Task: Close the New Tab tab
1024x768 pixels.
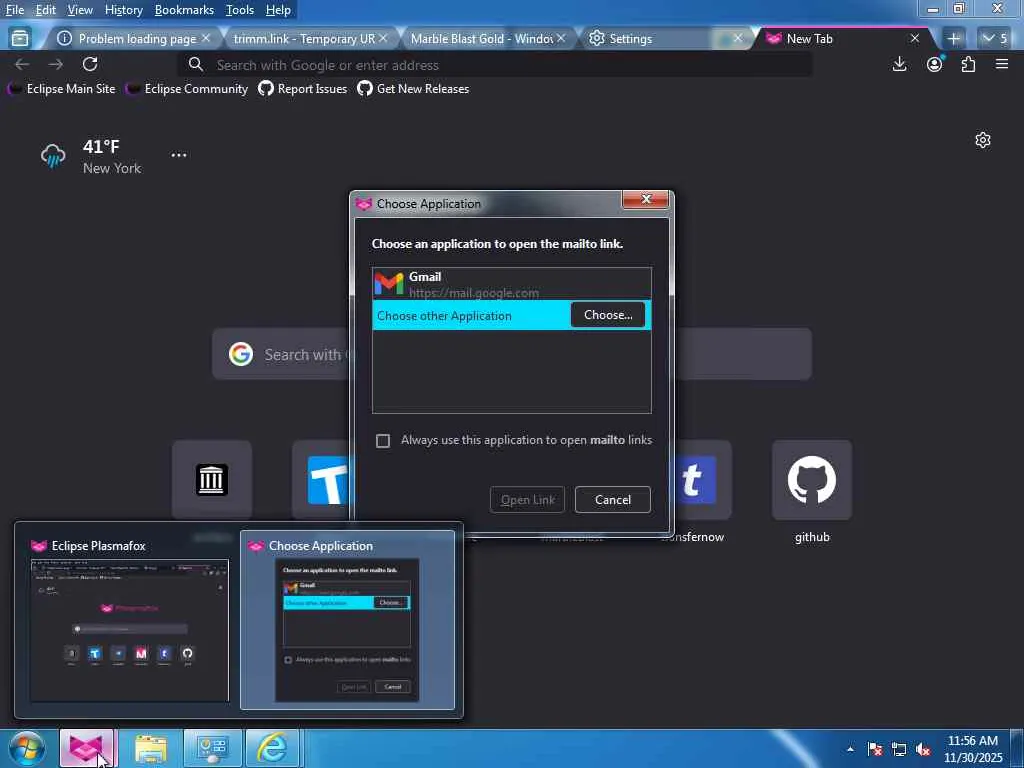Action: point(915,39)
